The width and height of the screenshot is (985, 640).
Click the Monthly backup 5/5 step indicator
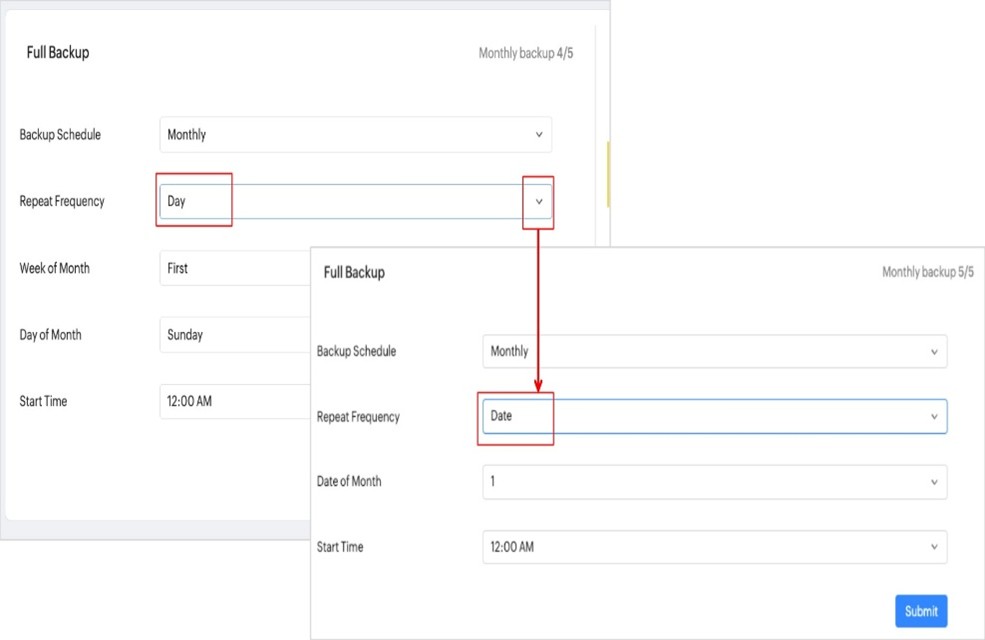(x=927, y=272)
